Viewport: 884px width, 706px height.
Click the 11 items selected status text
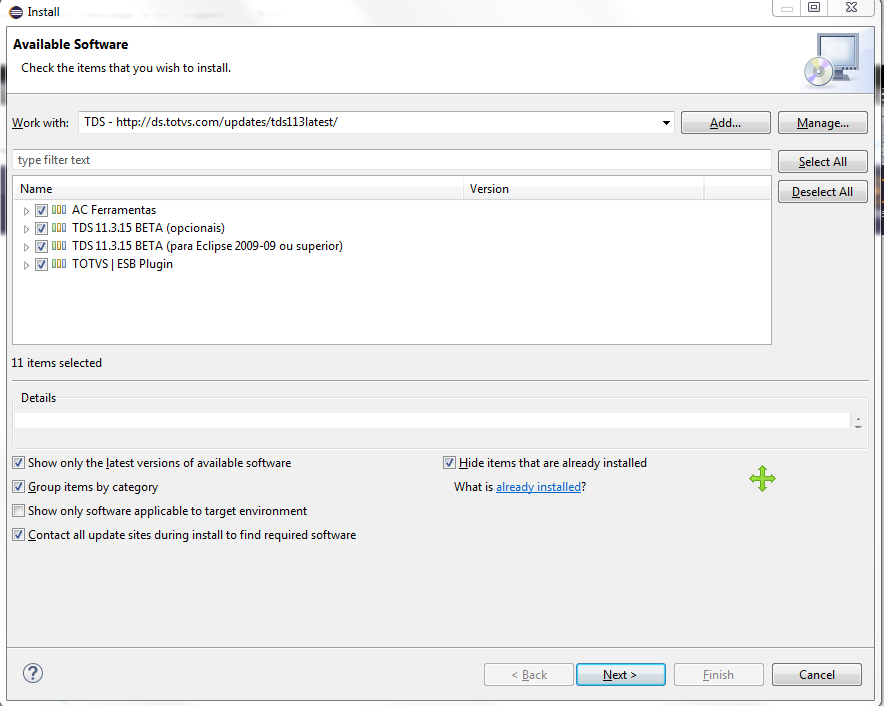pyautogui.click(x=56, y=363)
